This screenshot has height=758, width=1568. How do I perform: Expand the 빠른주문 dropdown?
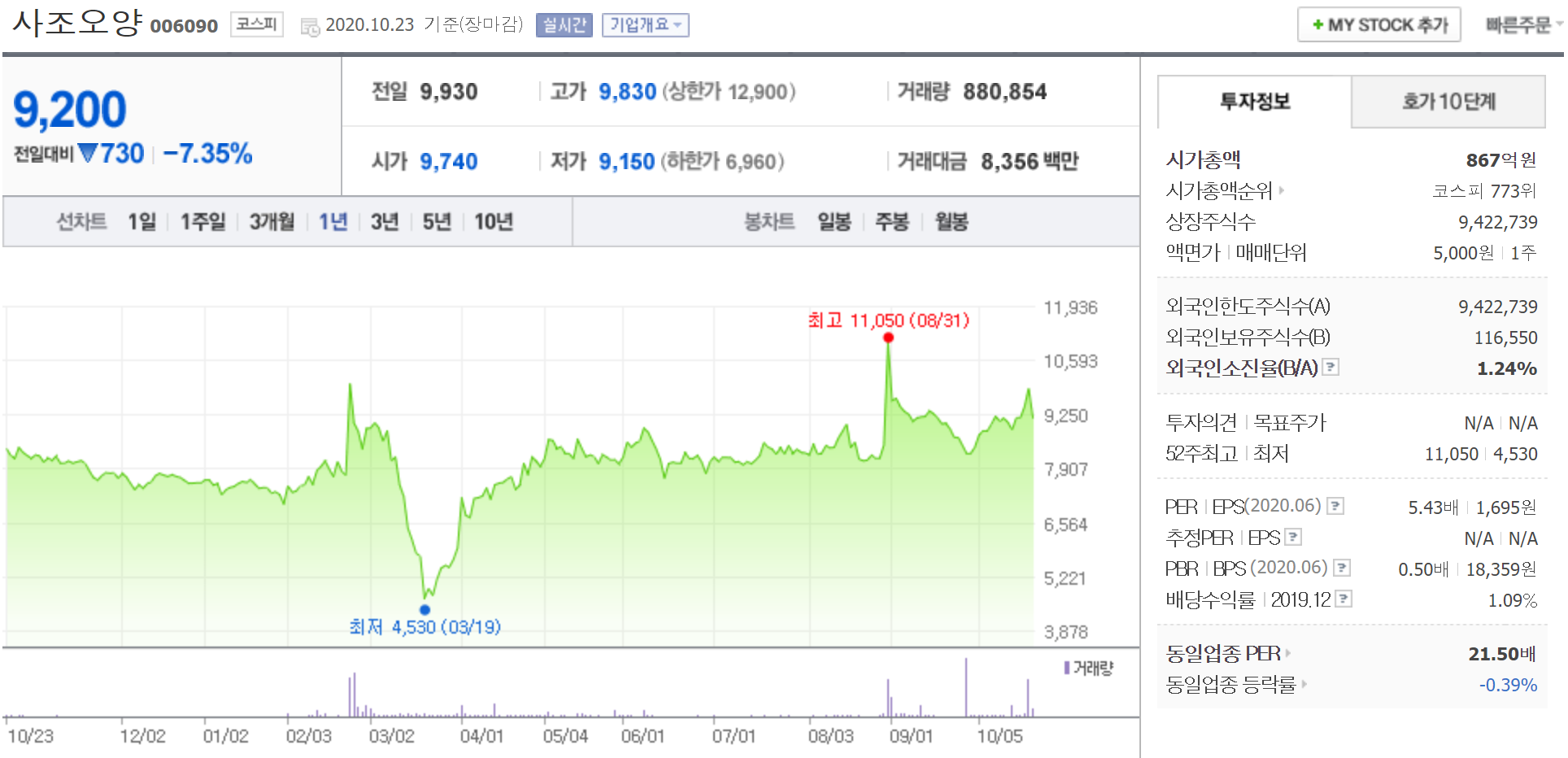coord(1522,25)
